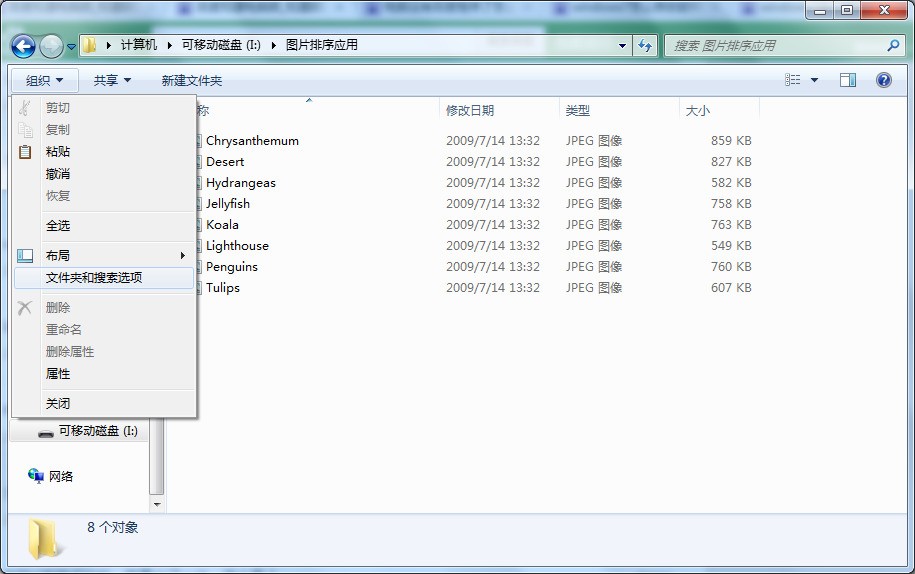Click the search box input field

click(775, 46)
